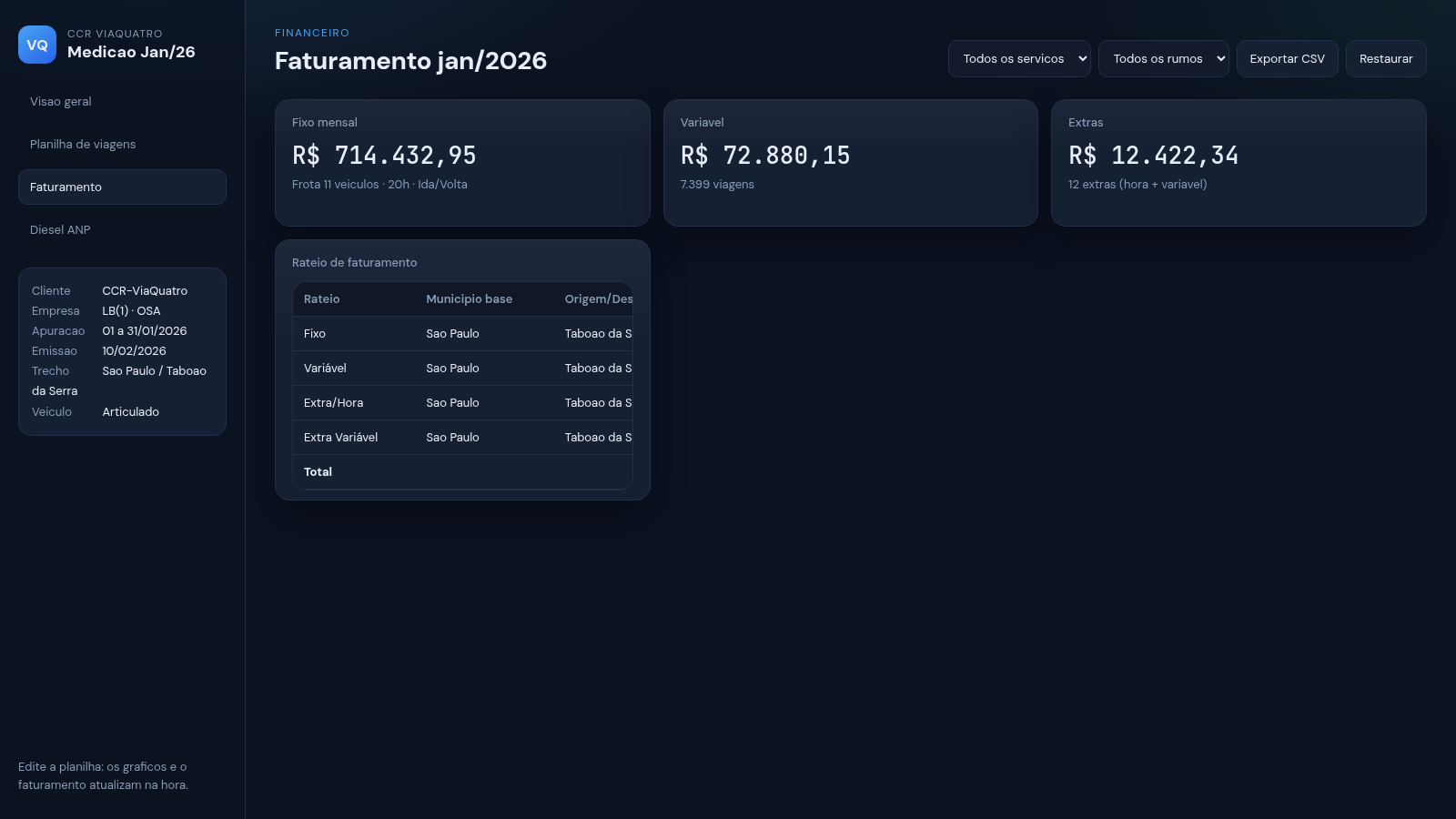Open the Diesel ANP section
Image resolution: width=1456 pixels, height=819 pixels.
point(122,230)
